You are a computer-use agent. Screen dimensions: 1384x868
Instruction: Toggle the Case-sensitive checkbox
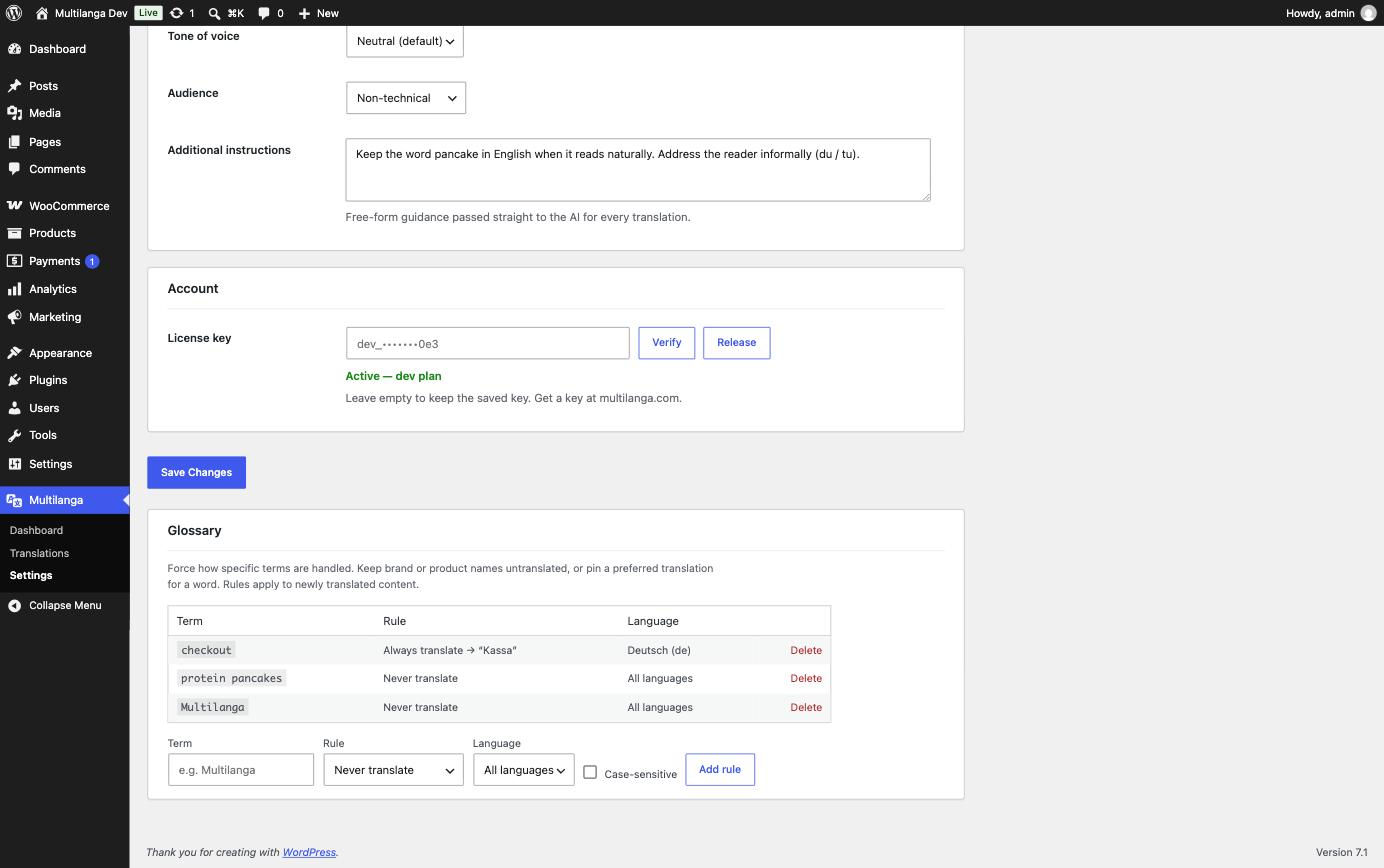coord(590,772)
